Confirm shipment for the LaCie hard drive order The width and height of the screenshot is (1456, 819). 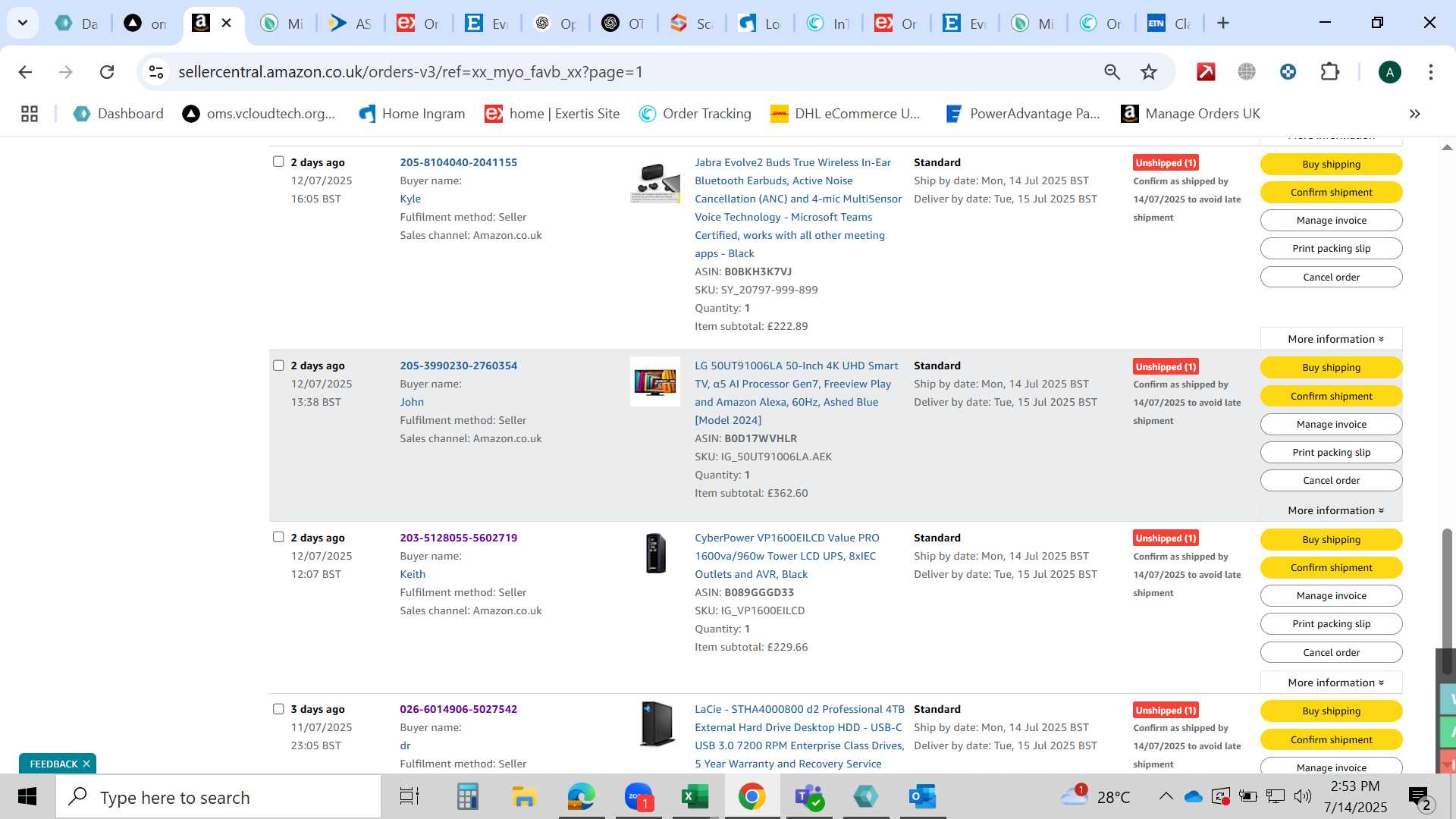tap(1331, 739)
